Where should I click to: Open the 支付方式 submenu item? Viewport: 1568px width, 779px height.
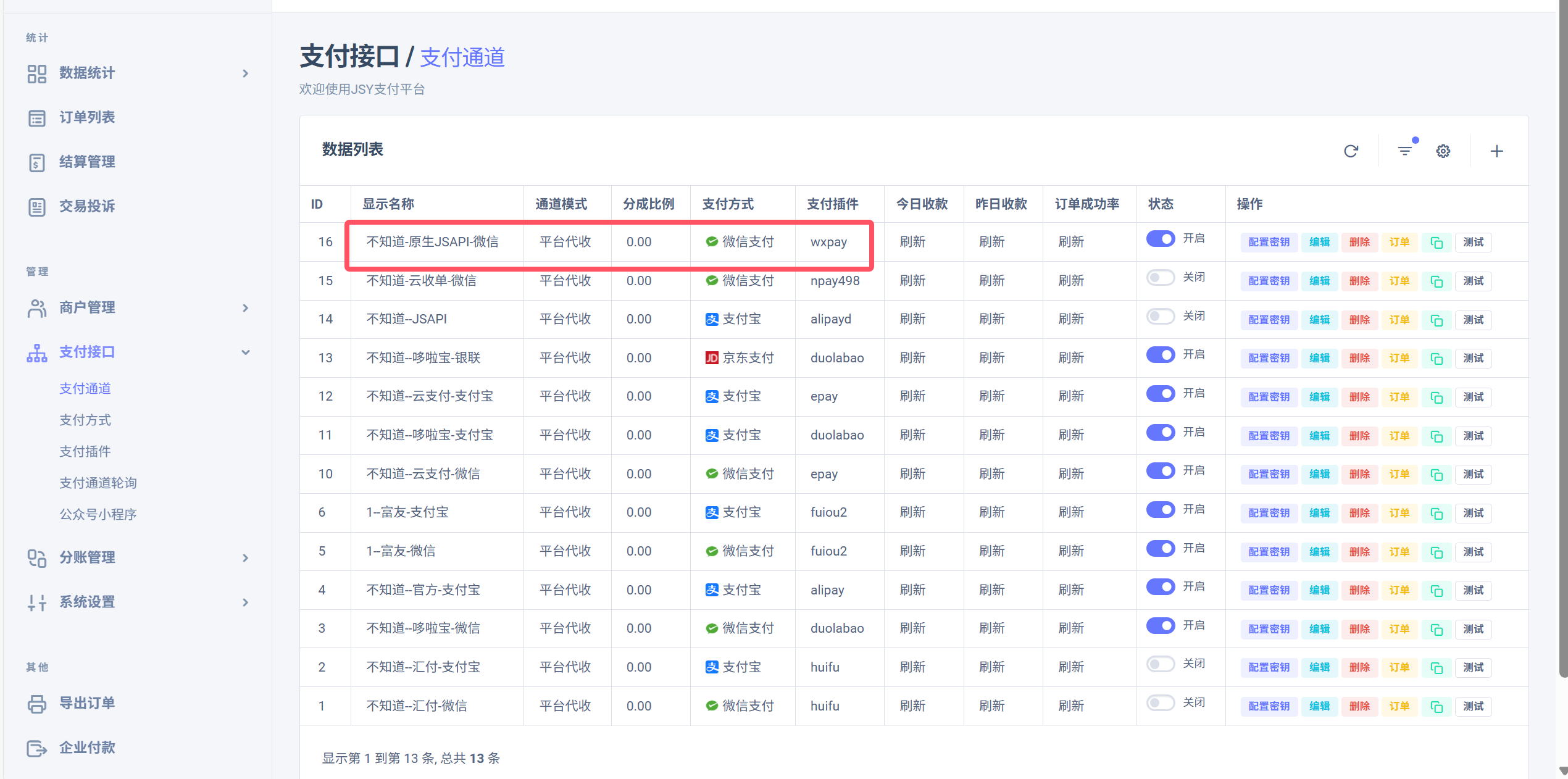(85, 420)
